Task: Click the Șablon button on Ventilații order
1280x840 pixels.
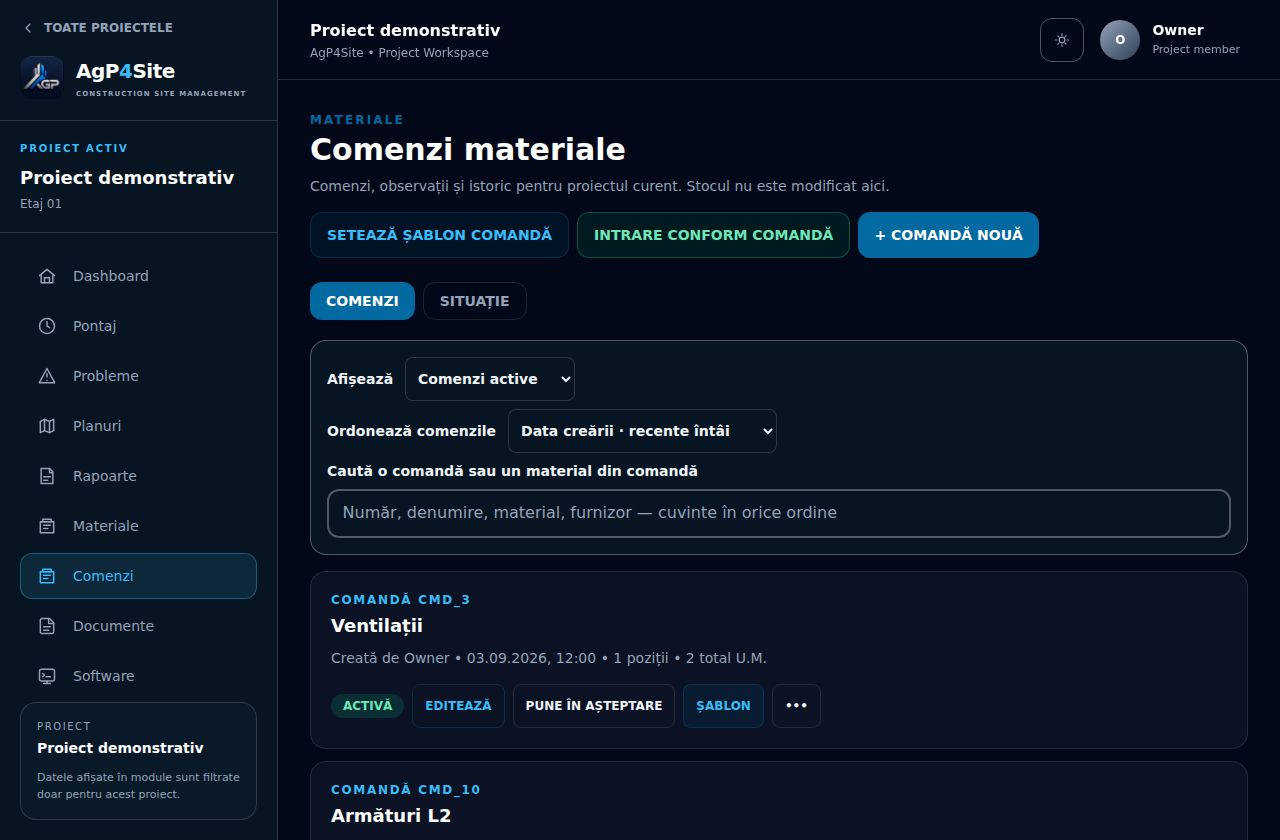Action: 723,706
